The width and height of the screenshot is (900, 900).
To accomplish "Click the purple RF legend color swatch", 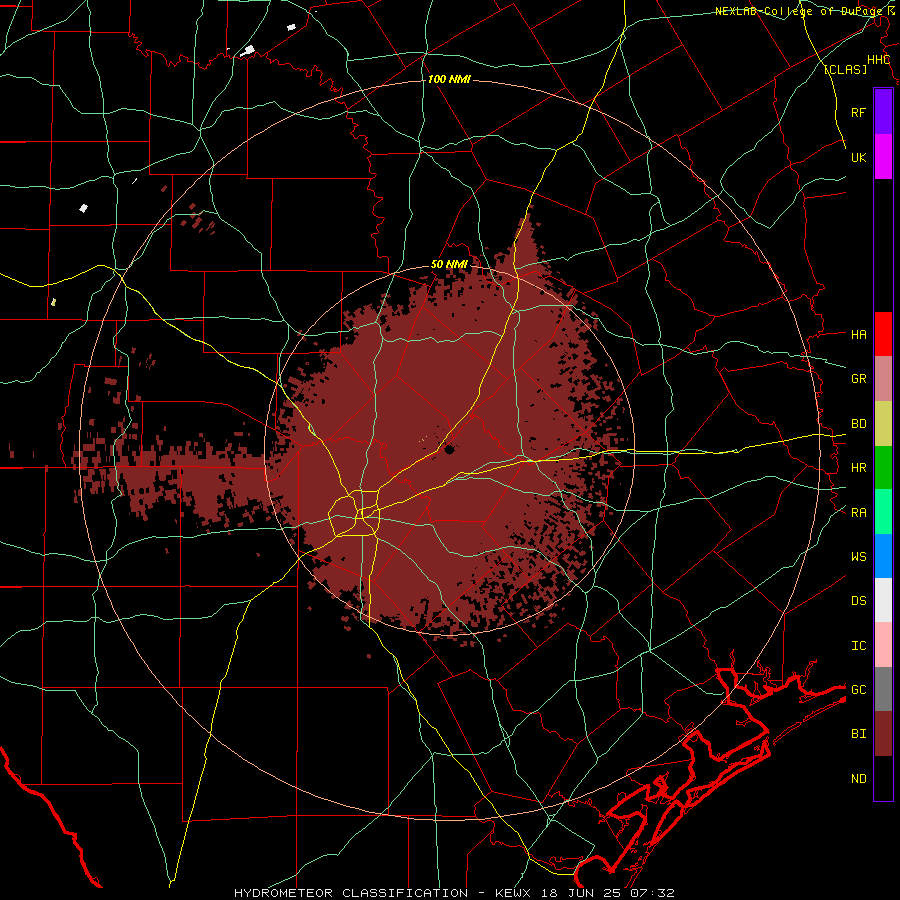I will point(883,112).
